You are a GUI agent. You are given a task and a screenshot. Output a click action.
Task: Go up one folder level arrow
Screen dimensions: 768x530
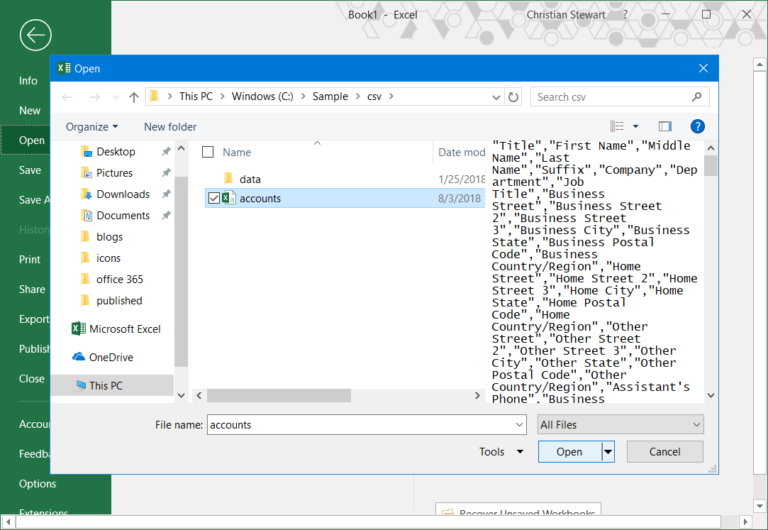click(x=134, y=97)
